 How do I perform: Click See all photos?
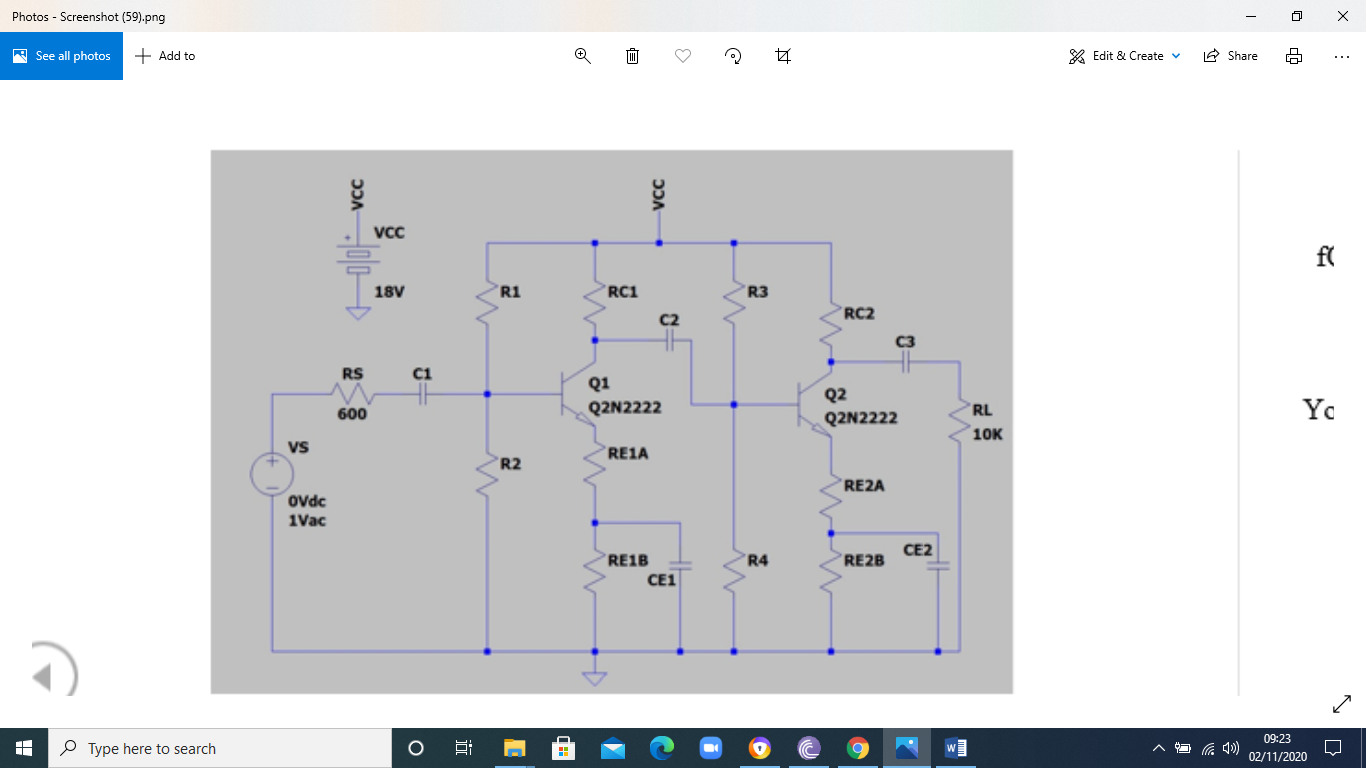pos(61,55)
